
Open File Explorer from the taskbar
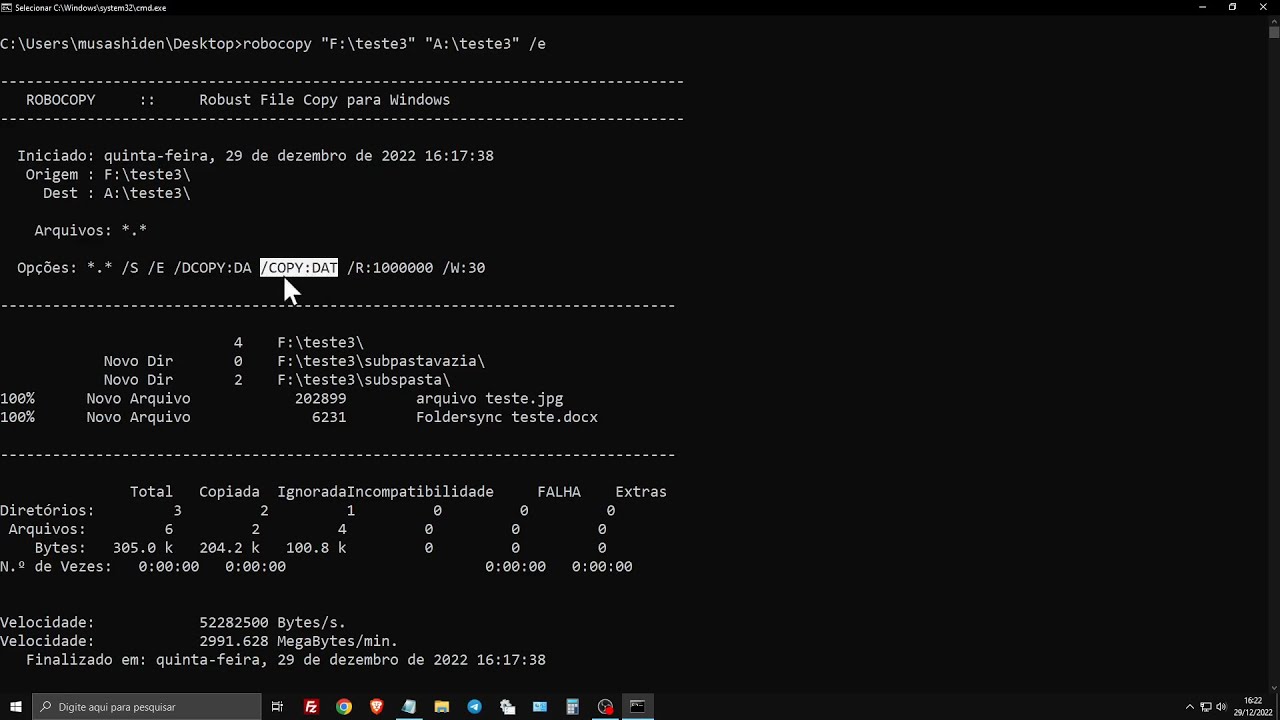coord(442,707)
